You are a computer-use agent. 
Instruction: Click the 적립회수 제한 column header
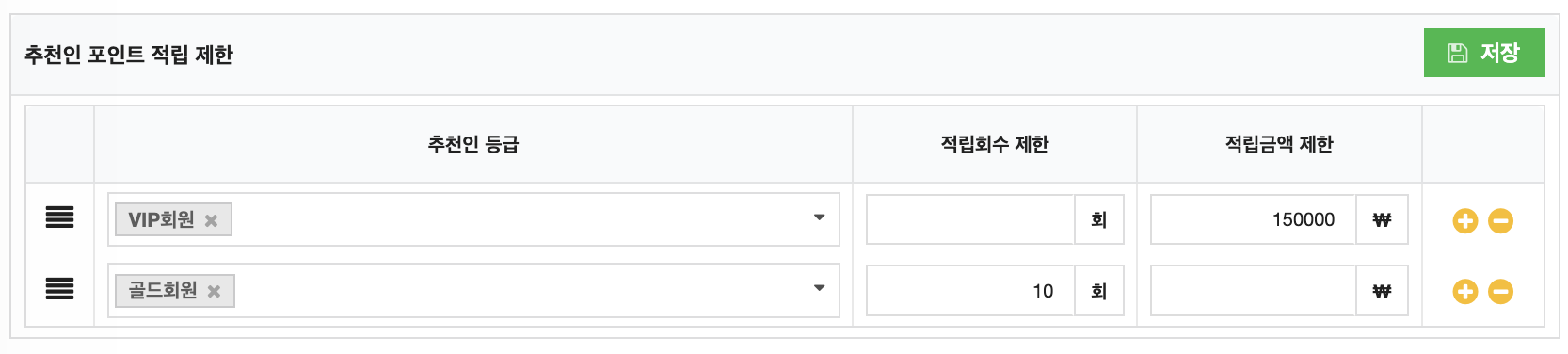pyautogui.click(x=995, y=144)
